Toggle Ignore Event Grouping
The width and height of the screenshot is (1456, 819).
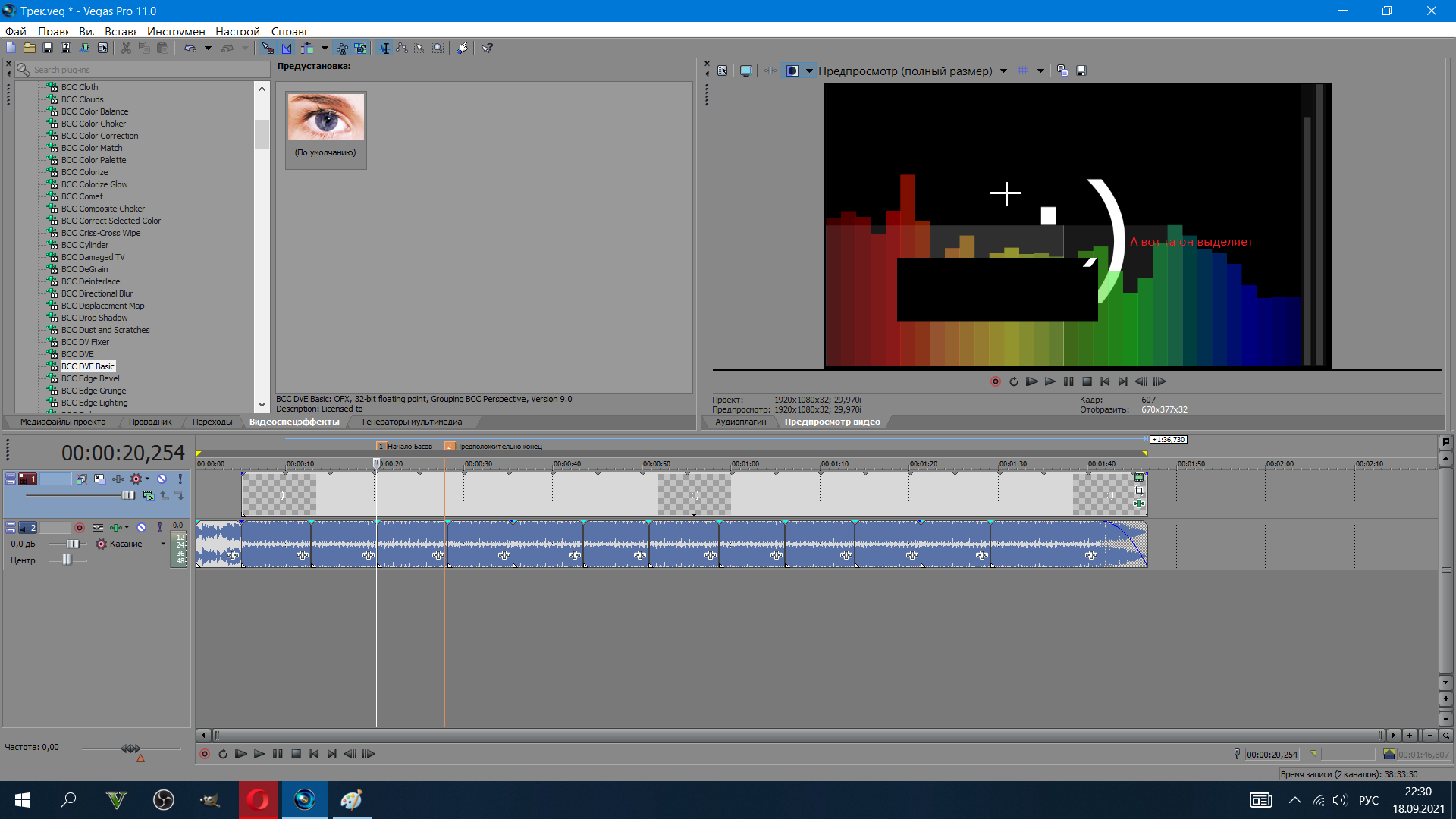click(x=360, y=48)
